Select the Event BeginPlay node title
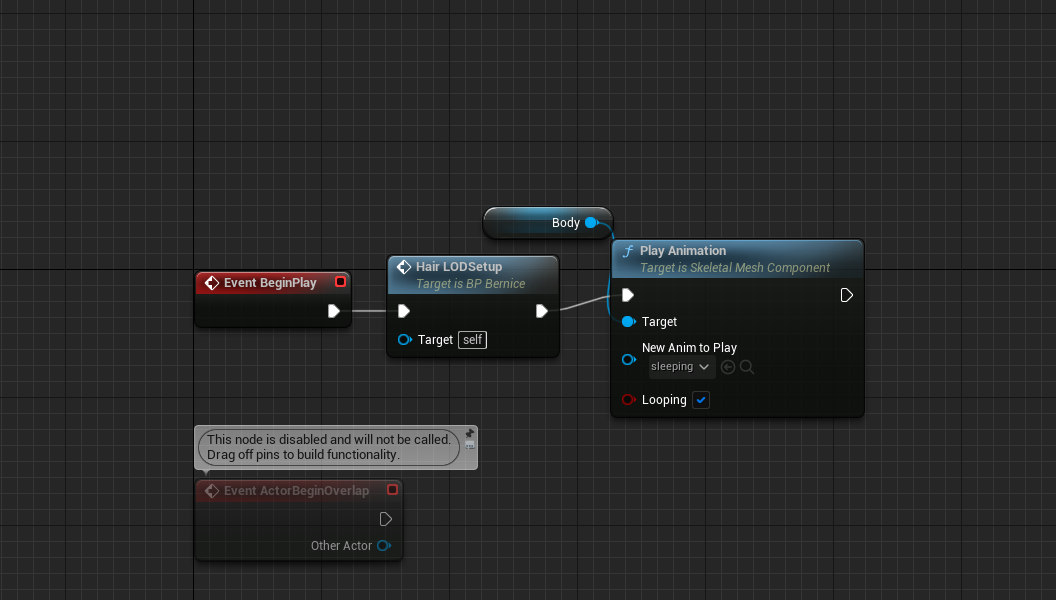Screen dimensions: 1056x600 [270, 283]
